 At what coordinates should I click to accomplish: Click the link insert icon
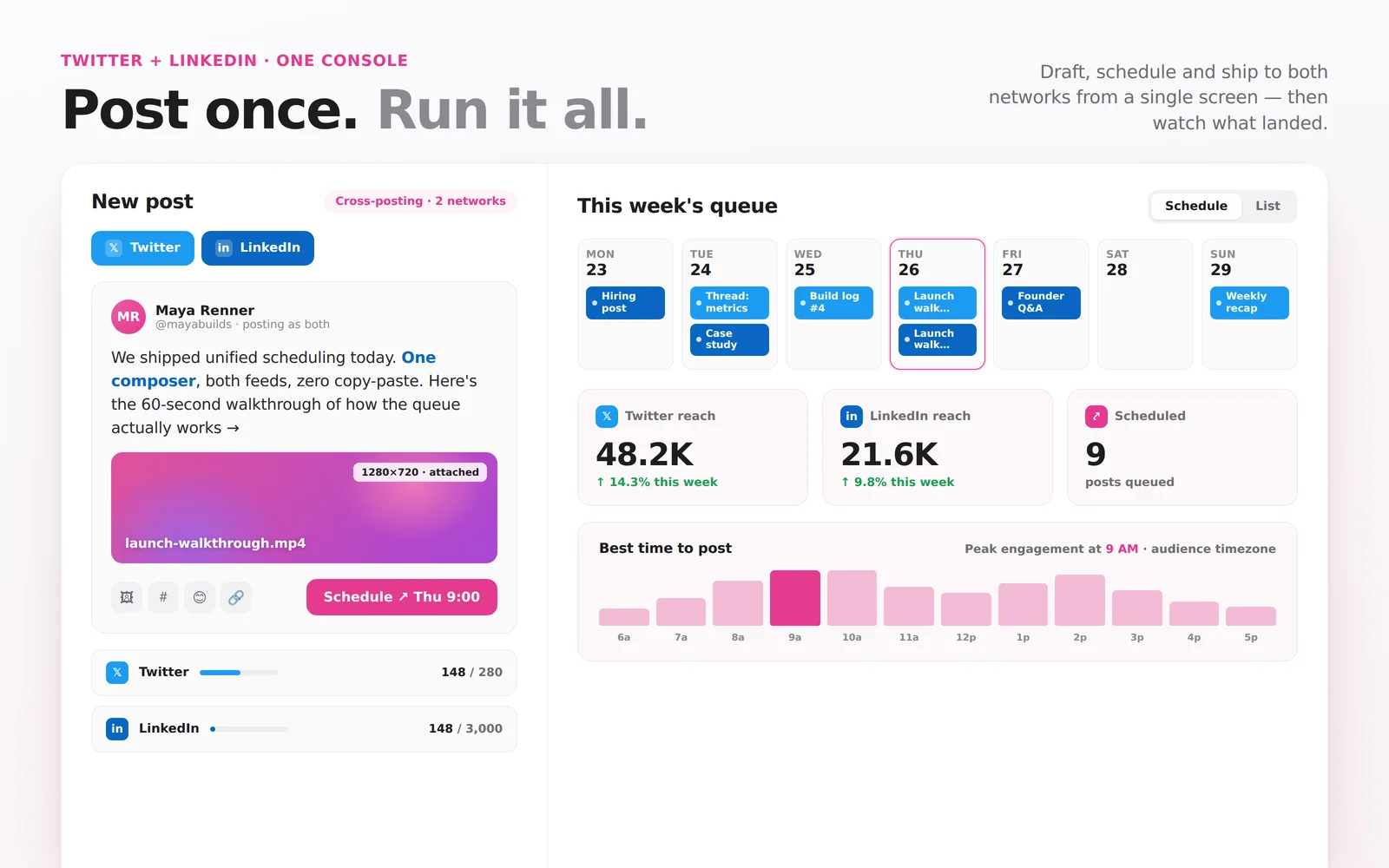coord(236,597)
